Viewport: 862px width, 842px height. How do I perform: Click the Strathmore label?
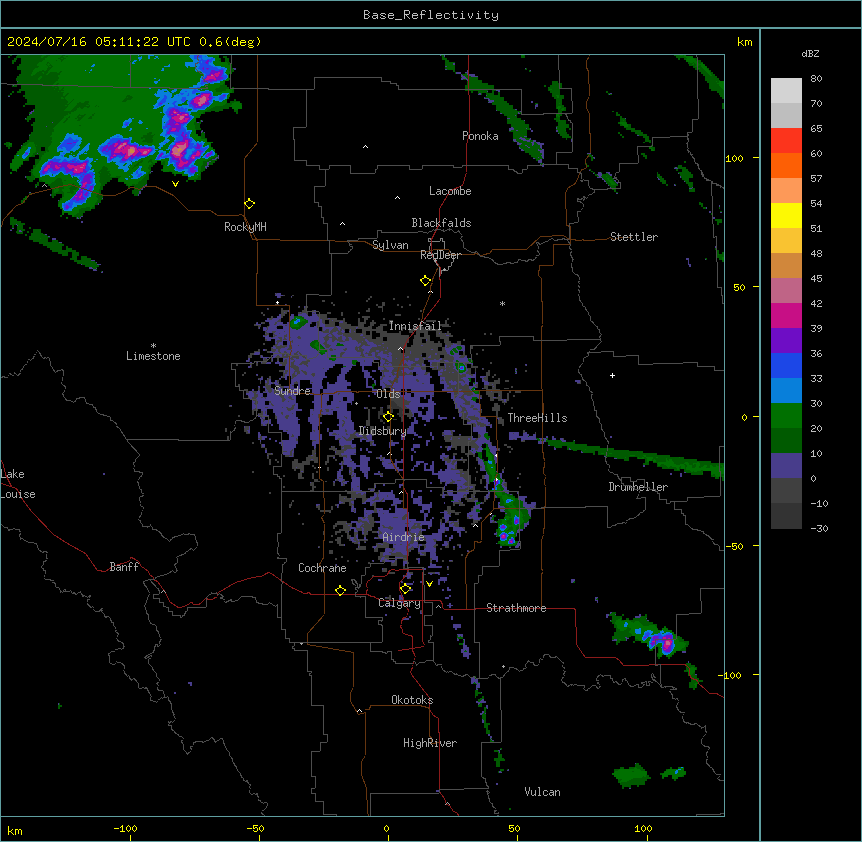tap(516, 608)
